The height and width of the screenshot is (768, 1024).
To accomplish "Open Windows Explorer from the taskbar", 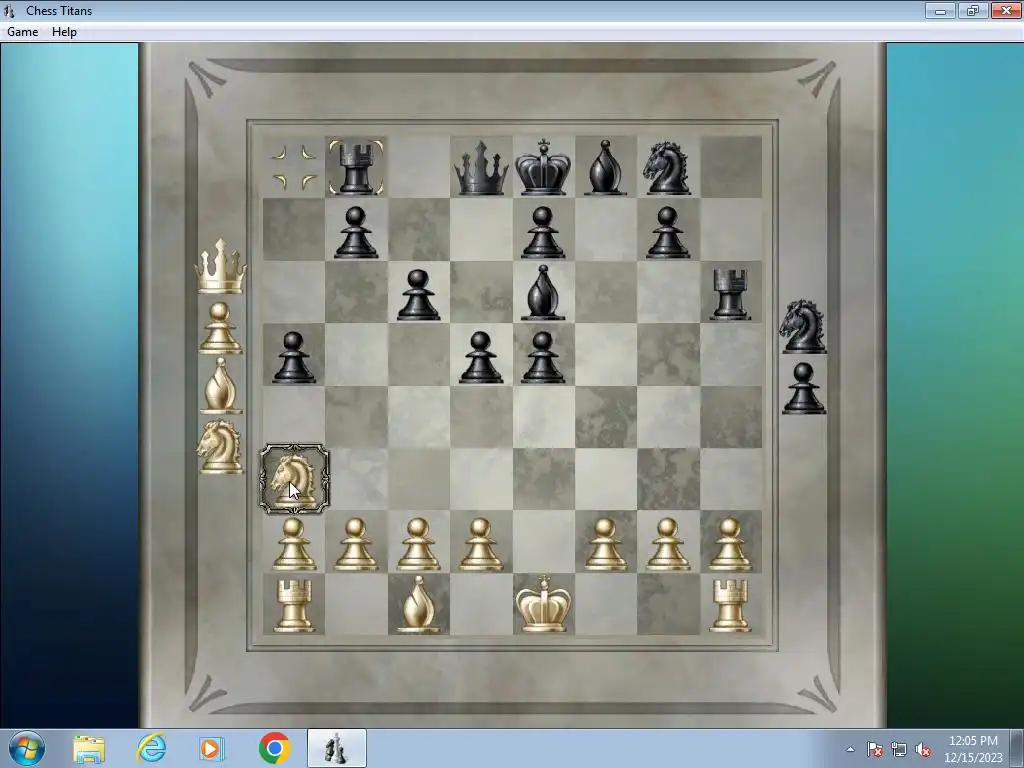I will (x=89, y=749).
